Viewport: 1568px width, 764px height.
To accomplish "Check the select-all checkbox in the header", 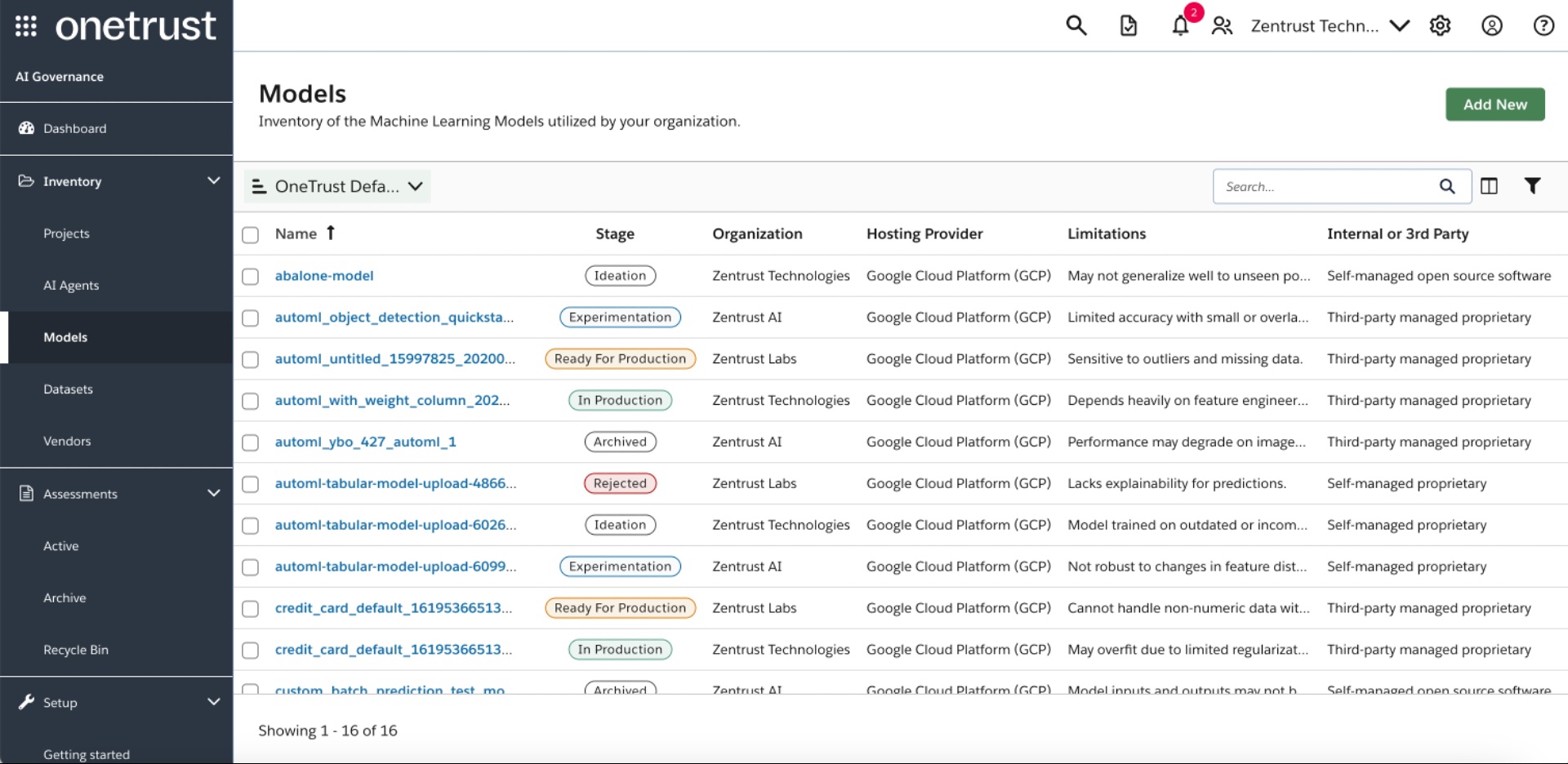I will click(x=250, y=235).
